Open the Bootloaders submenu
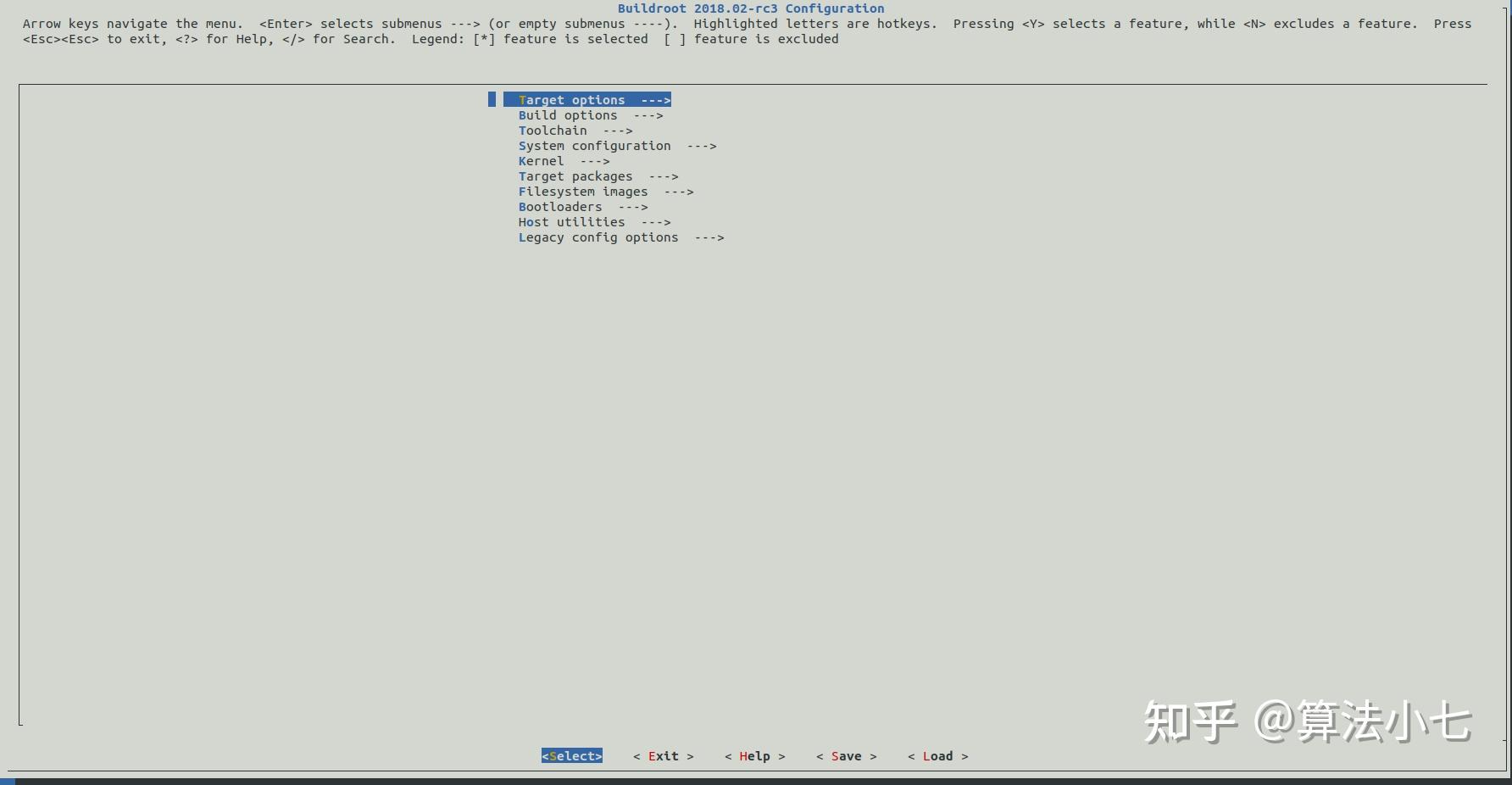Screen dimensions: 1512x785 point(560,206)
